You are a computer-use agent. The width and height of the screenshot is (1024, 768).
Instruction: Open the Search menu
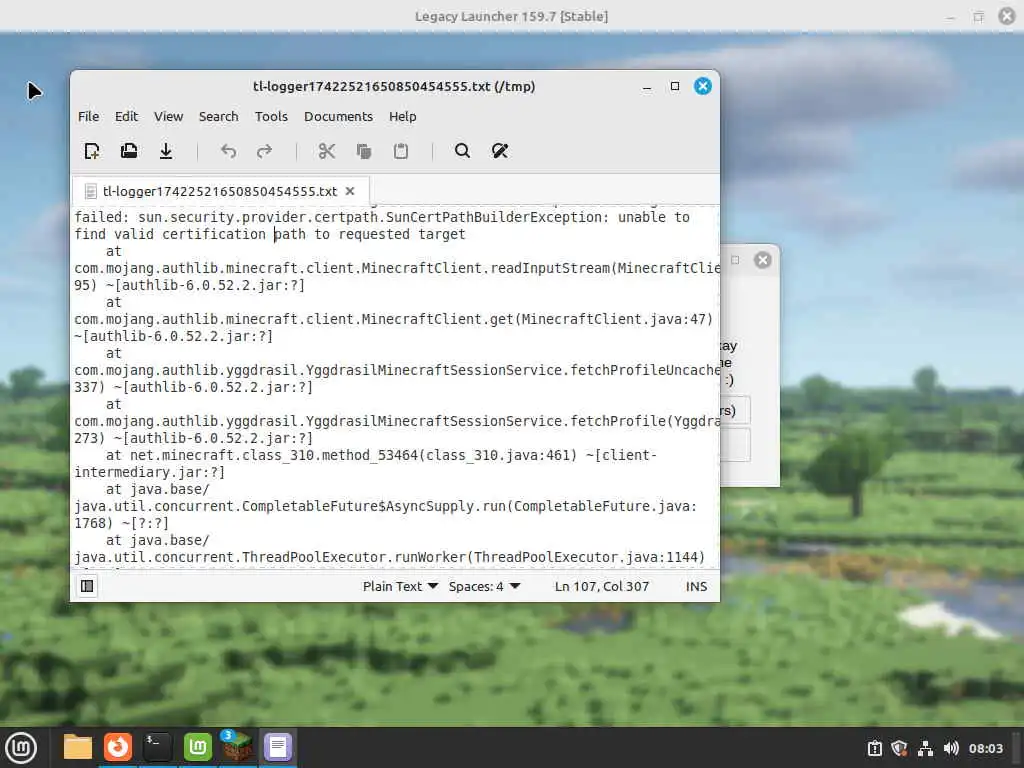click(x=219, y=116)
